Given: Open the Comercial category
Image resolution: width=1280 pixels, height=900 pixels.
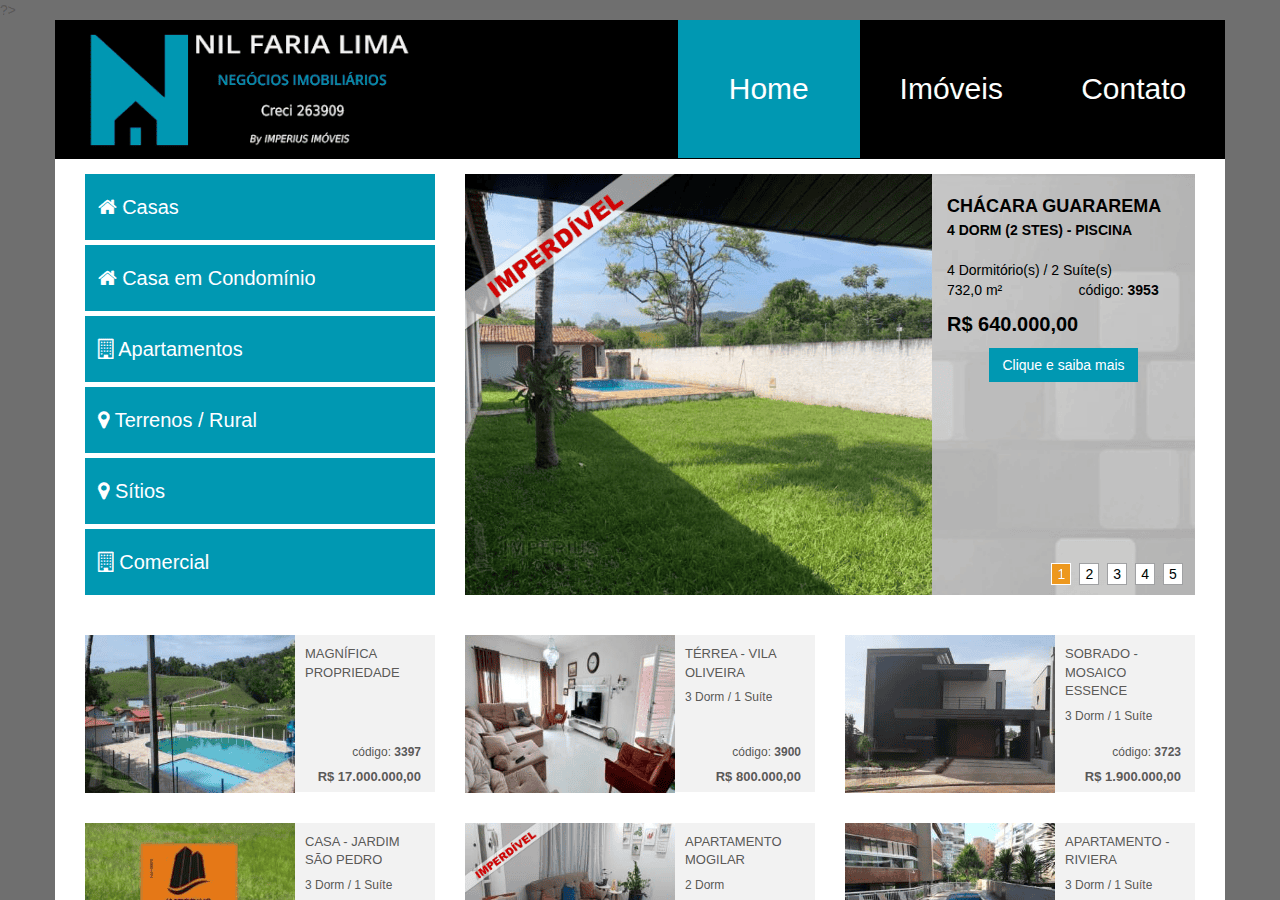Looking at the screenshot, I should pos(260,562).
